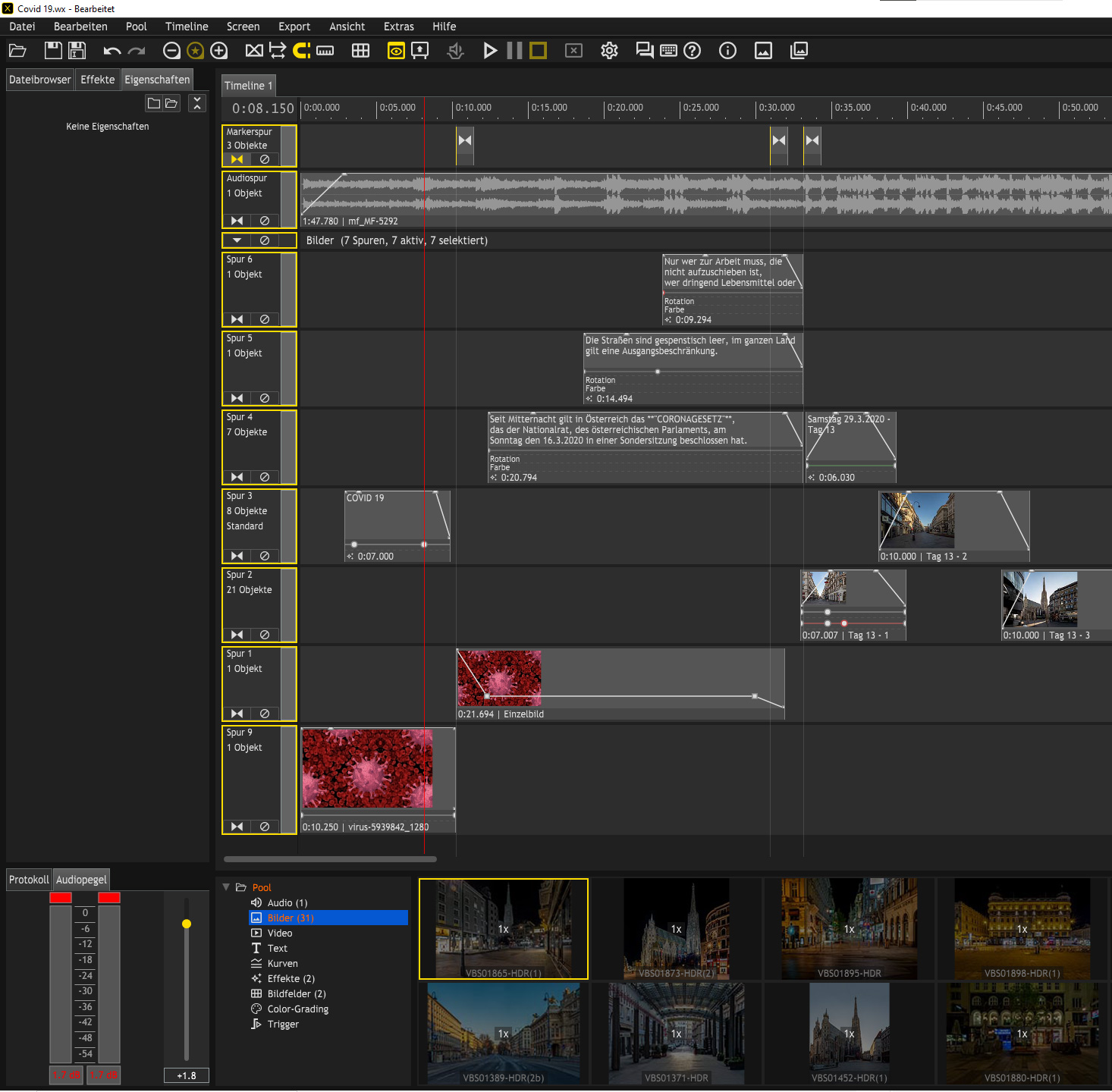Click the swap arrows toolbar icon

(x=278, y=51)
